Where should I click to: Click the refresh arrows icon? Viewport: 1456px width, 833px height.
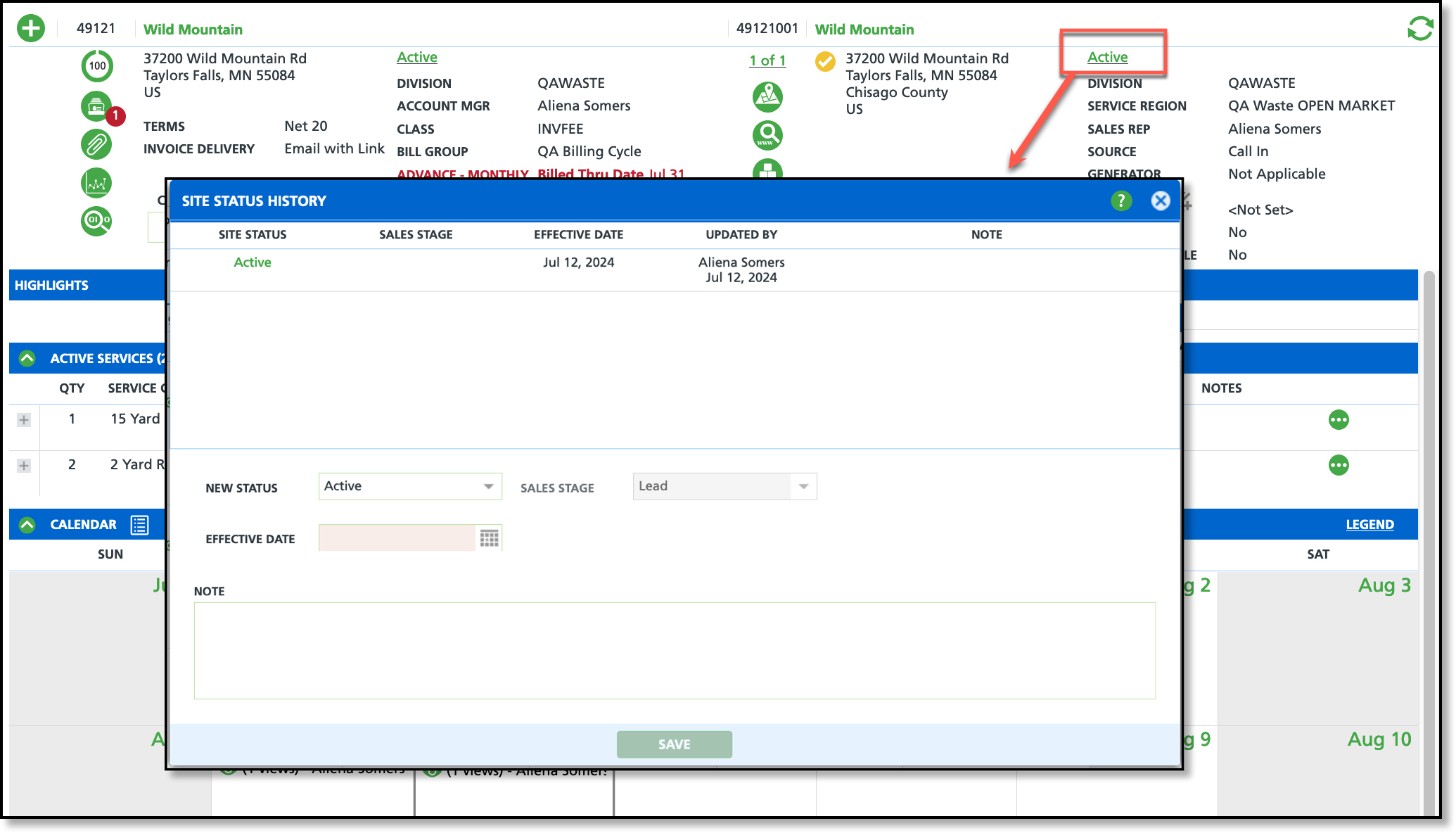[1419, 29]
